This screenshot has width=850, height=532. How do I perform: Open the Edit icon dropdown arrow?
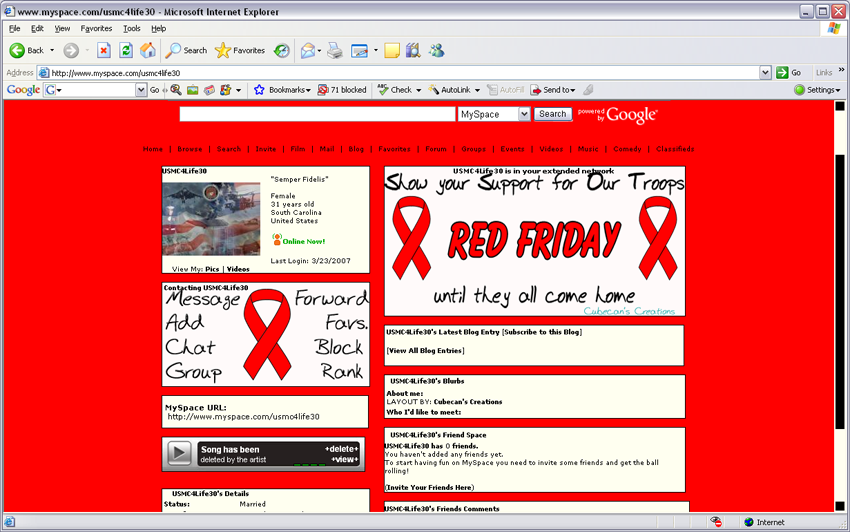point(375,50)
